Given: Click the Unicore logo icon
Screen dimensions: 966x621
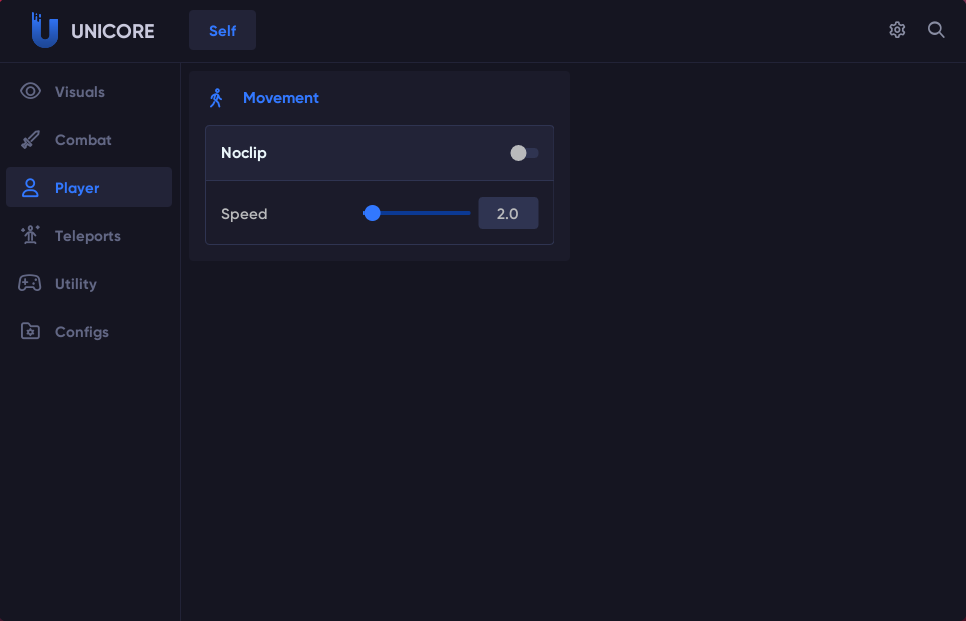Looking at the screenshot, I should 44,30.
